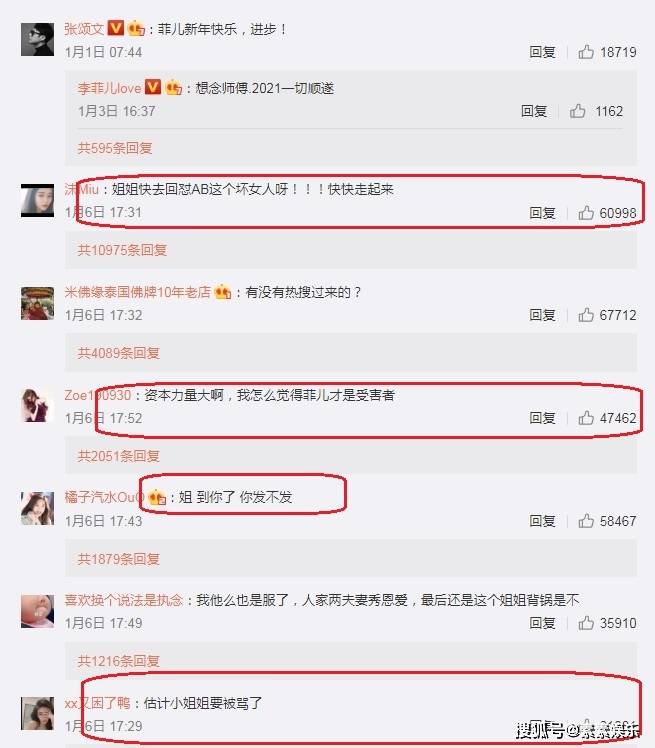Click thumbs-up on comment with 60998 likes
The image size is (655, 748).
coord(586,212)
